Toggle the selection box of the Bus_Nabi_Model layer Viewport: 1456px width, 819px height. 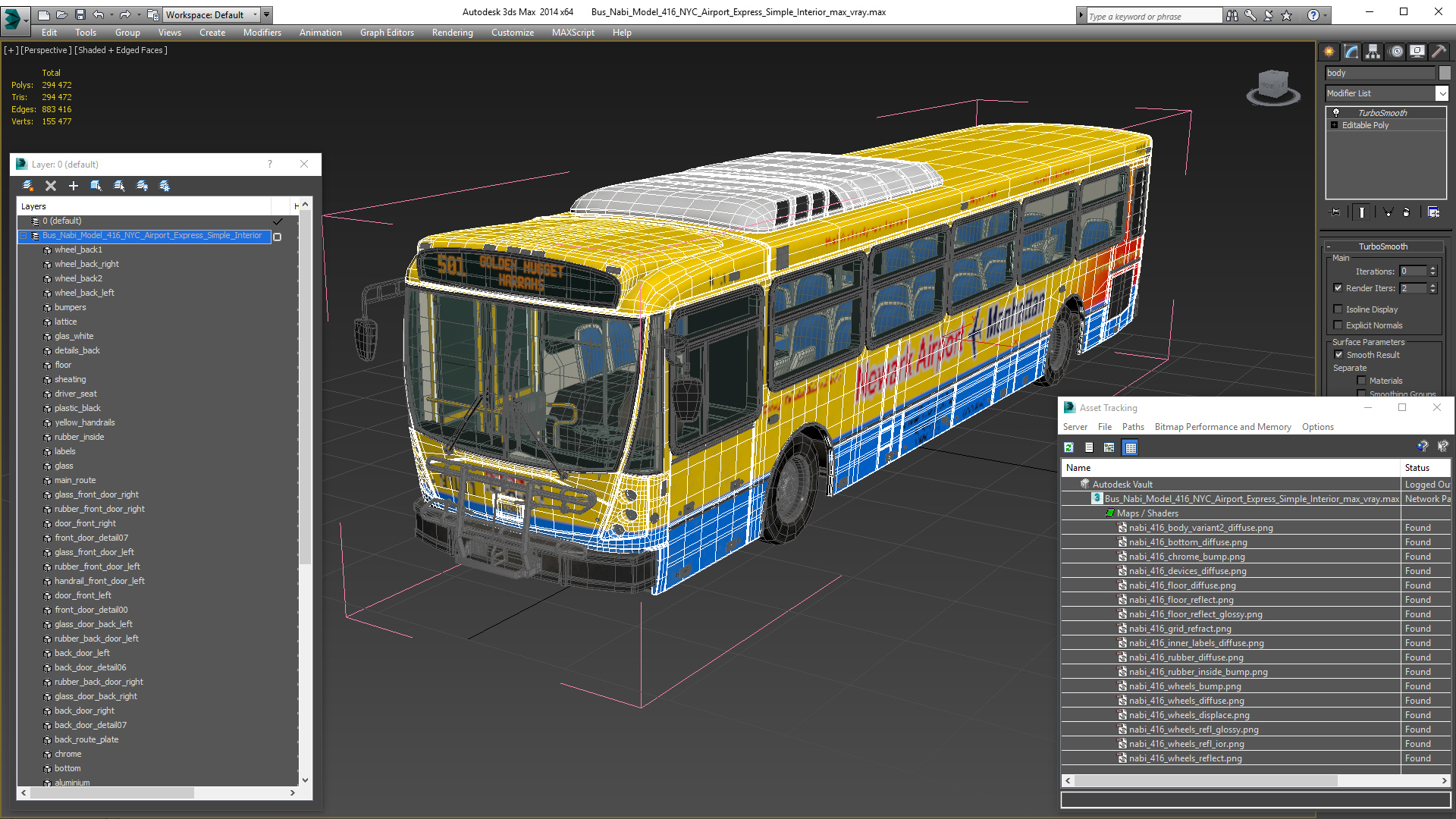tap(278, 237)
